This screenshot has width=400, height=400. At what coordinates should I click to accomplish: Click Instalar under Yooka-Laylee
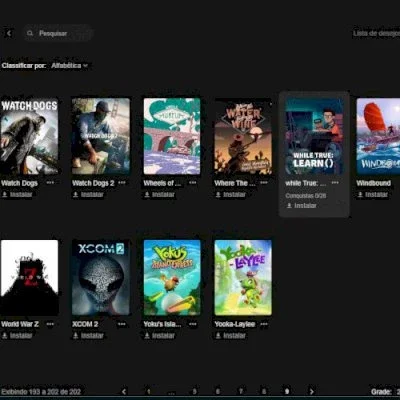[x=231, y=335]
